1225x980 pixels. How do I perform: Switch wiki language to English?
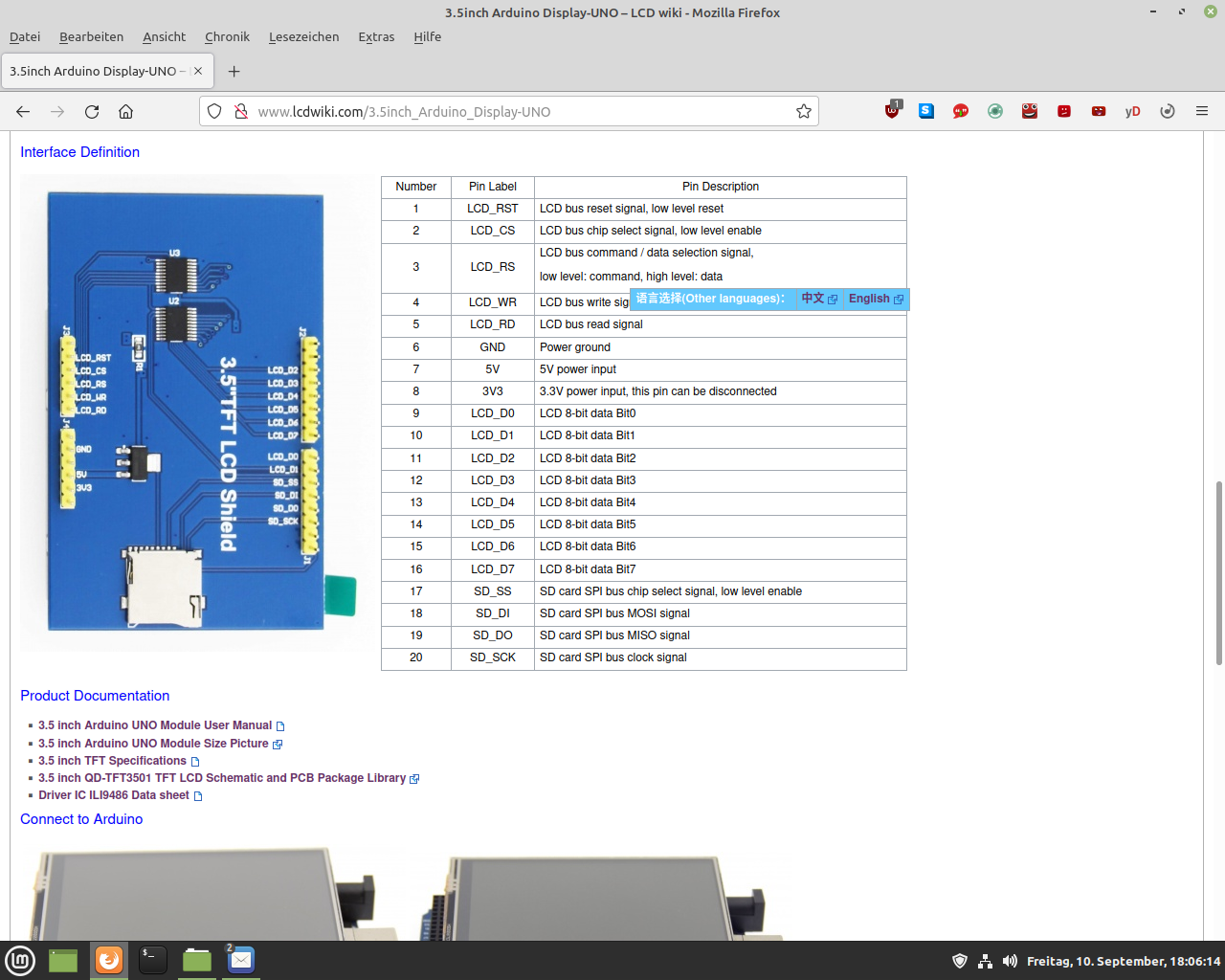pos(876,299)
